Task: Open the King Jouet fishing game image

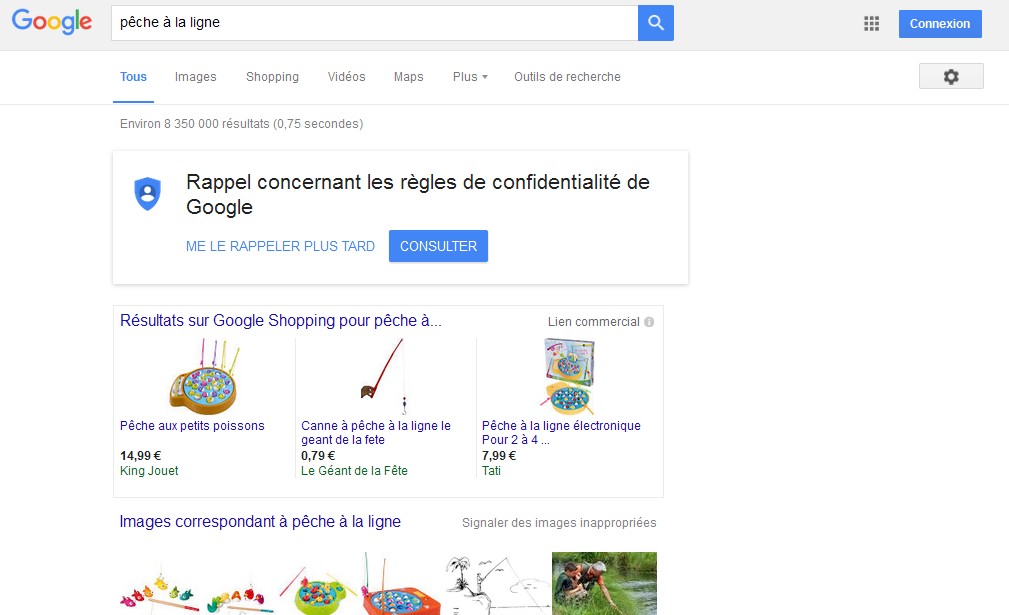Action: tap(204, 377)
